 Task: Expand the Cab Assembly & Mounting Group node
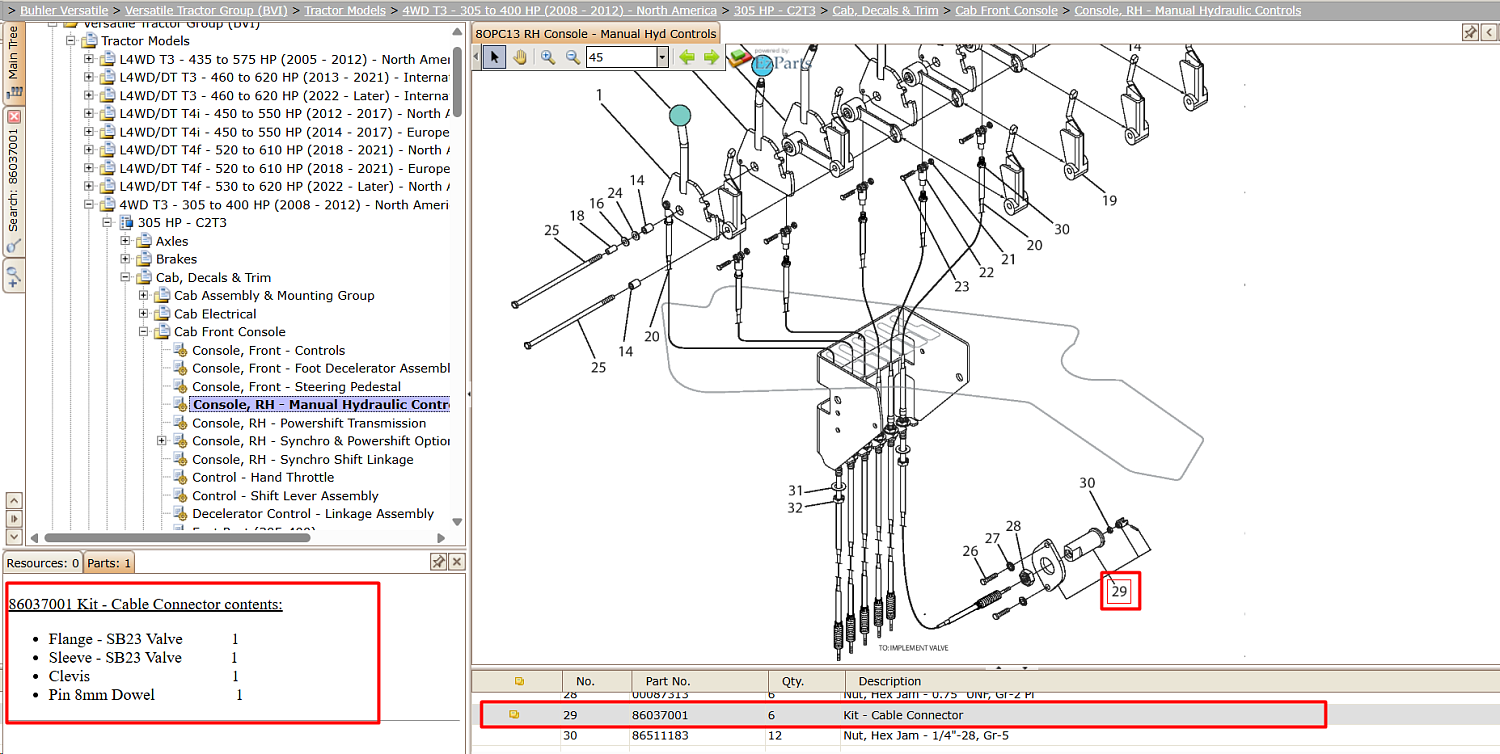tap(143, 295)
